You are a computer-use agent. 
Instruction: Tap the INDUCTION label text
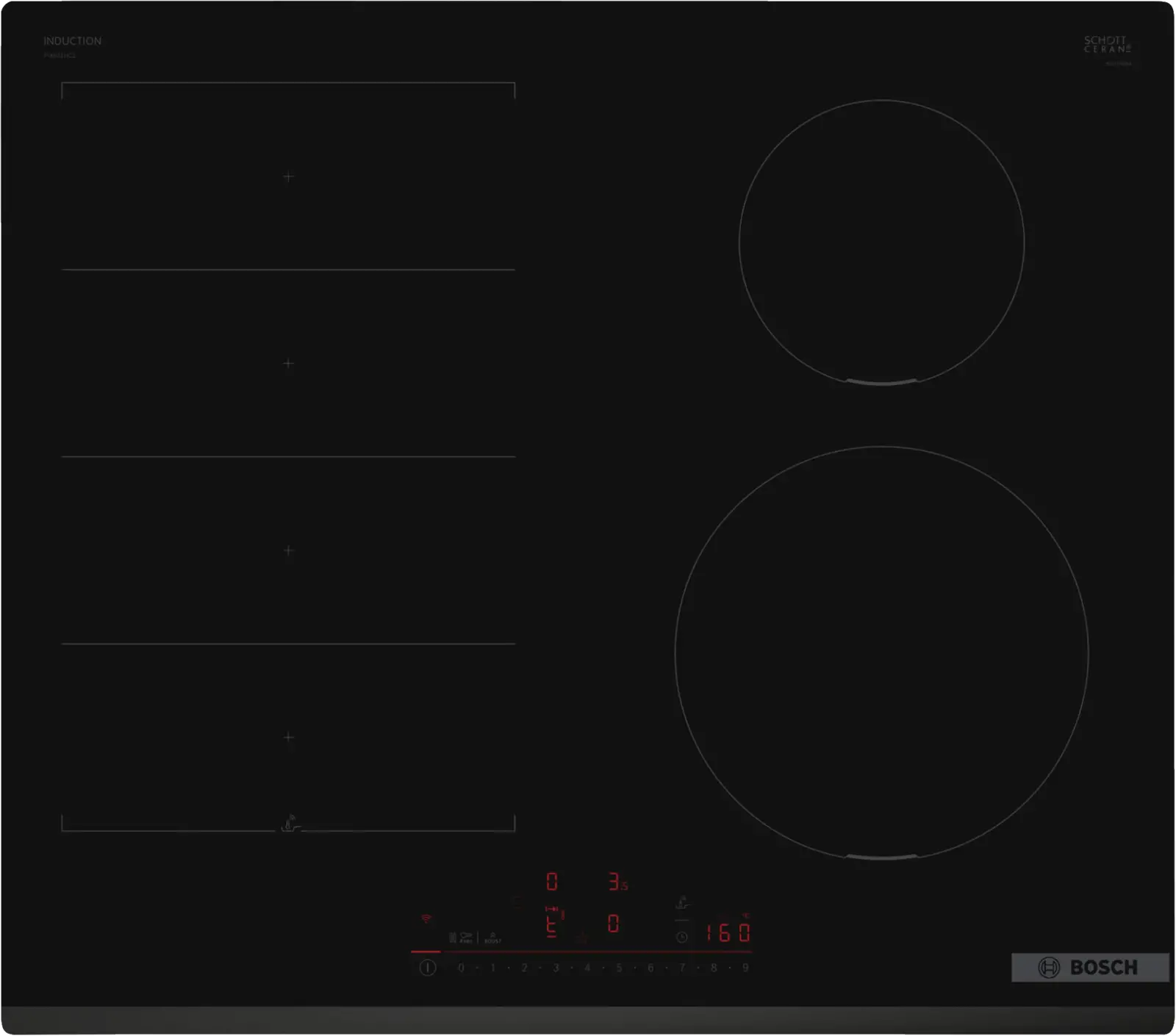72,41
